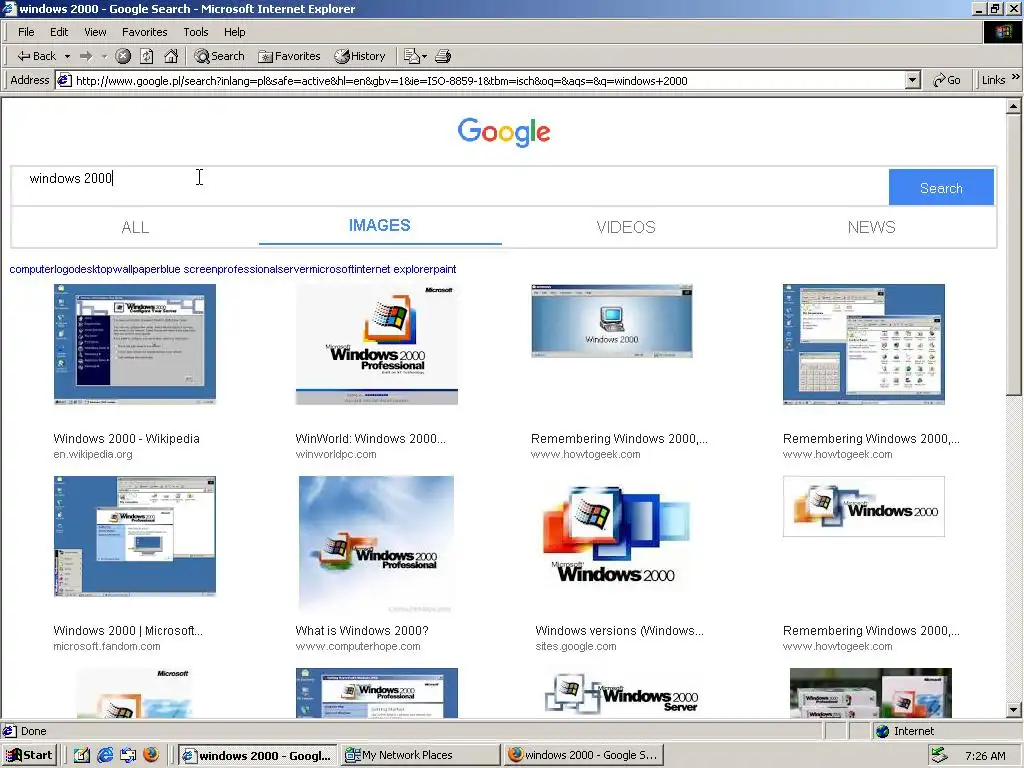Viewport: 1024px width, 768px height.
Task: Launch Outlook Express from quick launch
Action: coord(127,755)
